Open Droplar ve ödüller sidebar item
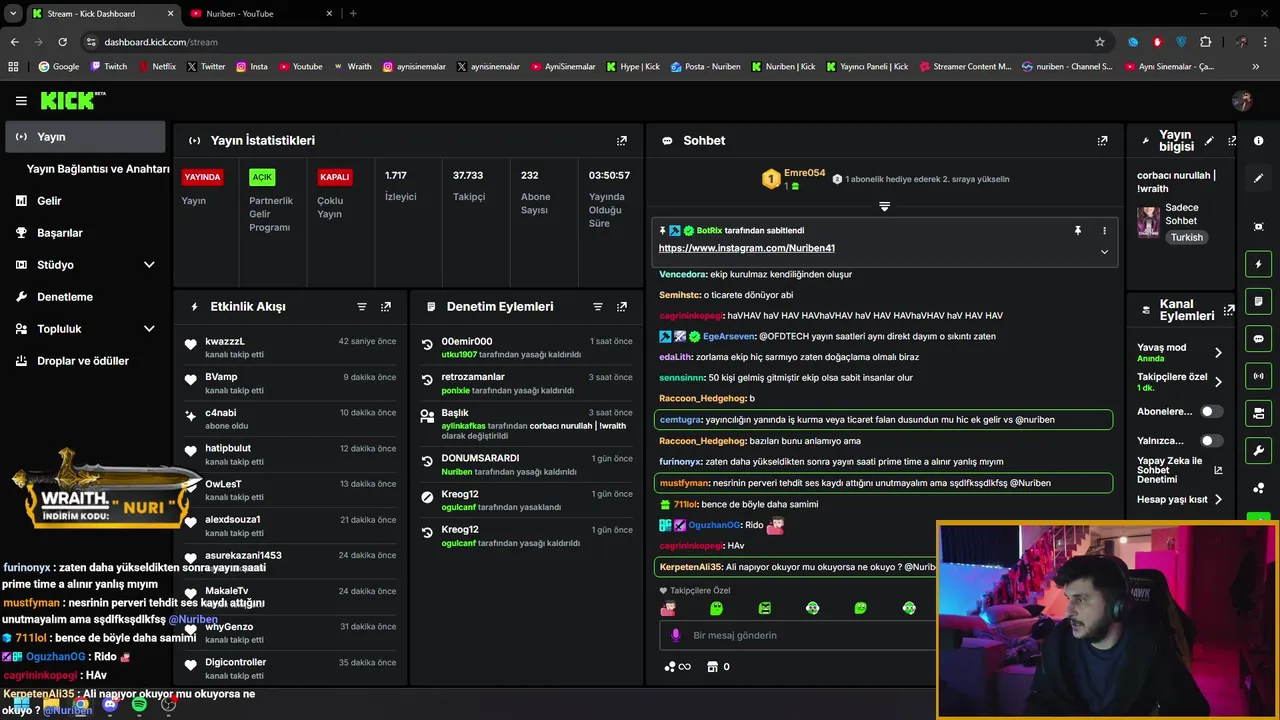 [82, 361]
